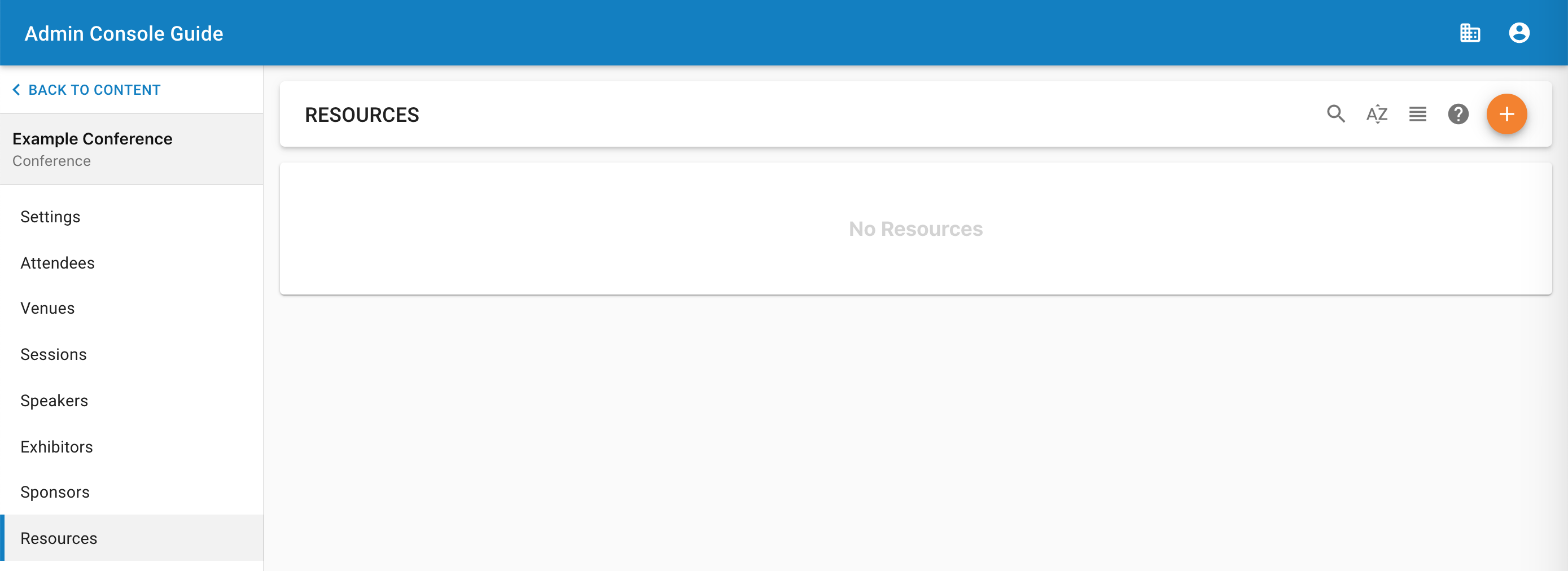The image size is (1568, 571).
Task: Add a new resource with orange plus
Action: tap(1506, 114)
